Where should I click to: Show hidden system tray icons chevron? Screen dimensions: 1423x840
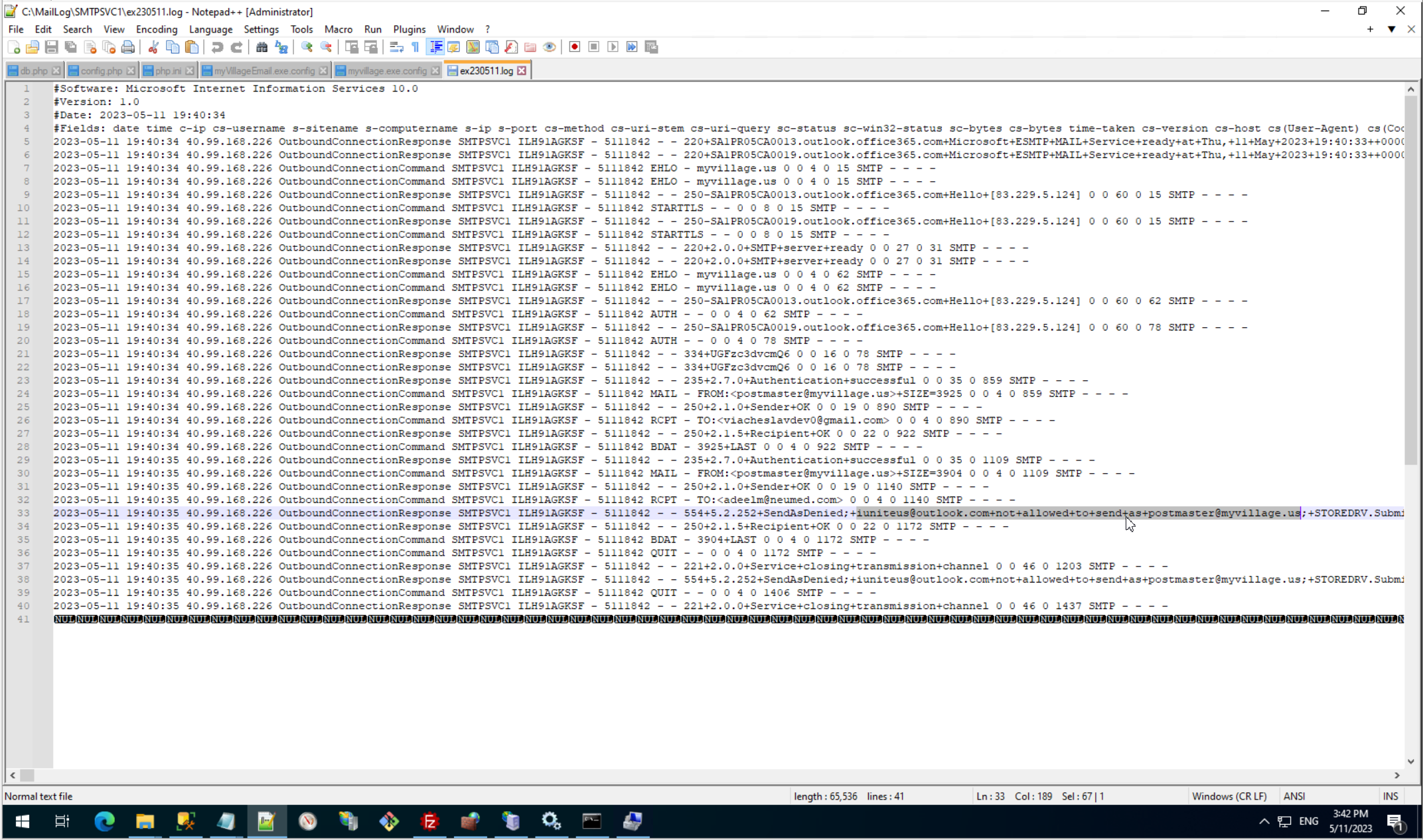point(1264,821)
